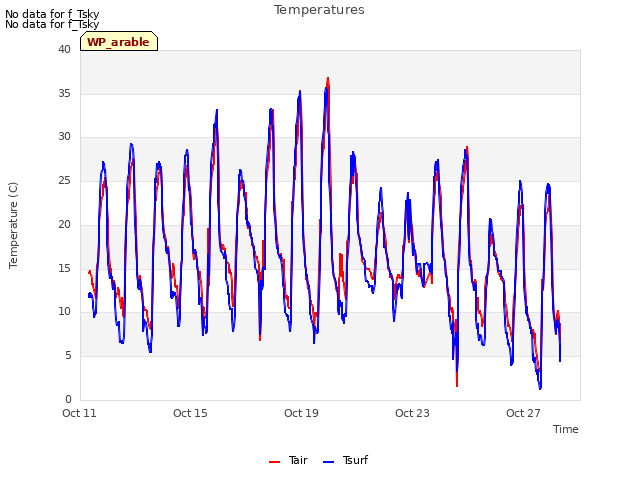This screenshot has height=480, width=640.
Task: Click the 25 y-axis tick label
Action: click(x=64, y=180)
